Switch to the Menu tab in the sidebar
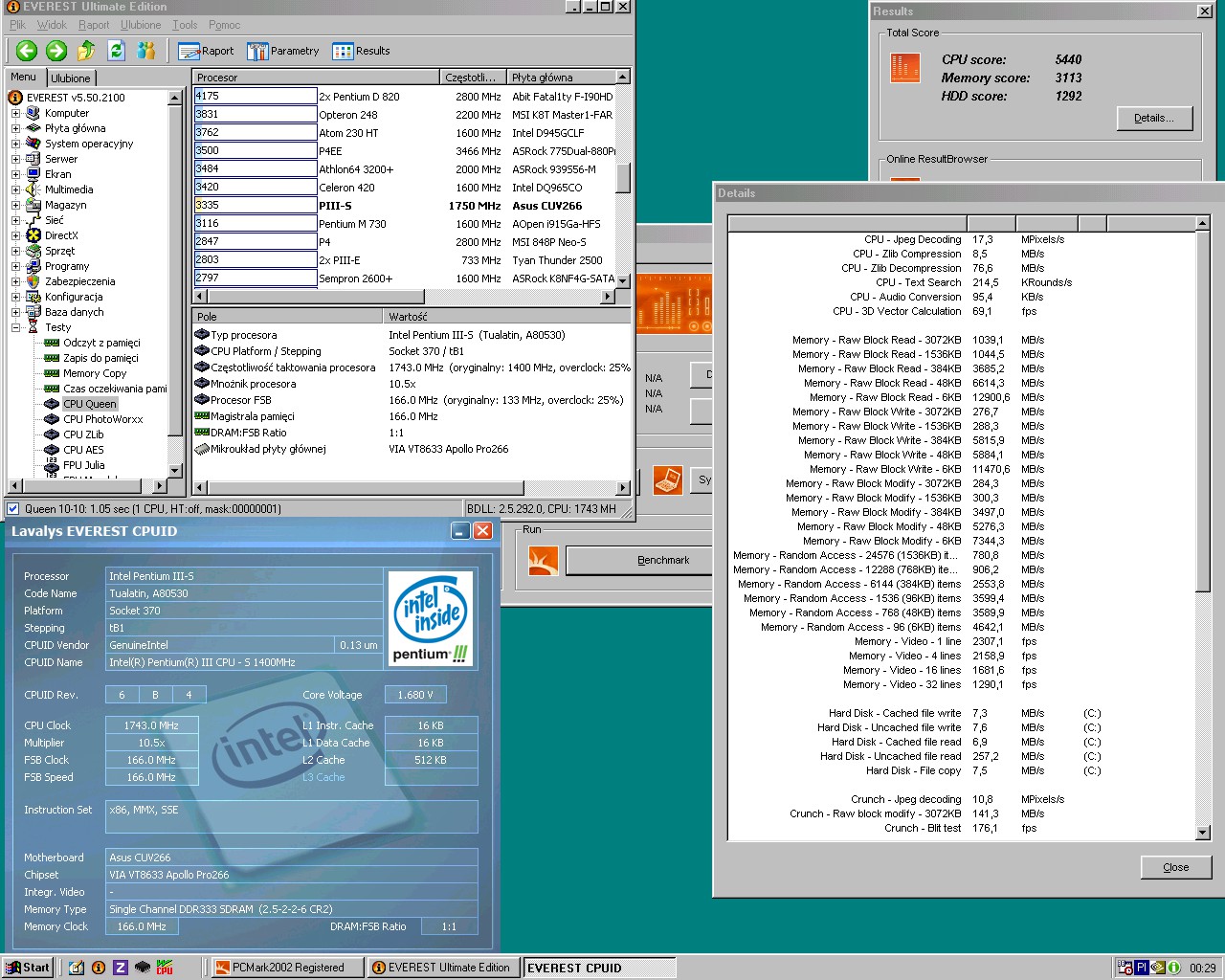This screenshot has width=1225, height=980. (24, 77)
